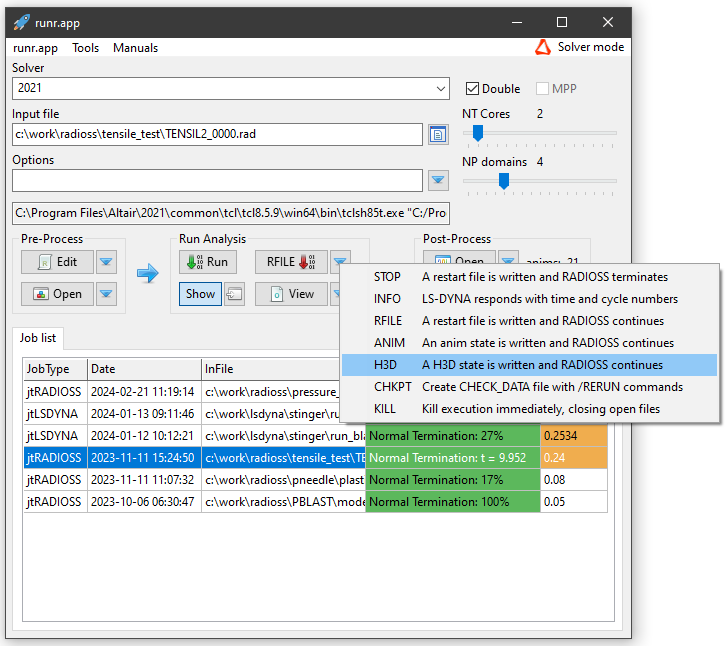The height and width of the screenshot is (646, 726).
Task: Click the 'Normal Termination: 100%' status cell
Action: click(x=453, y=502)
